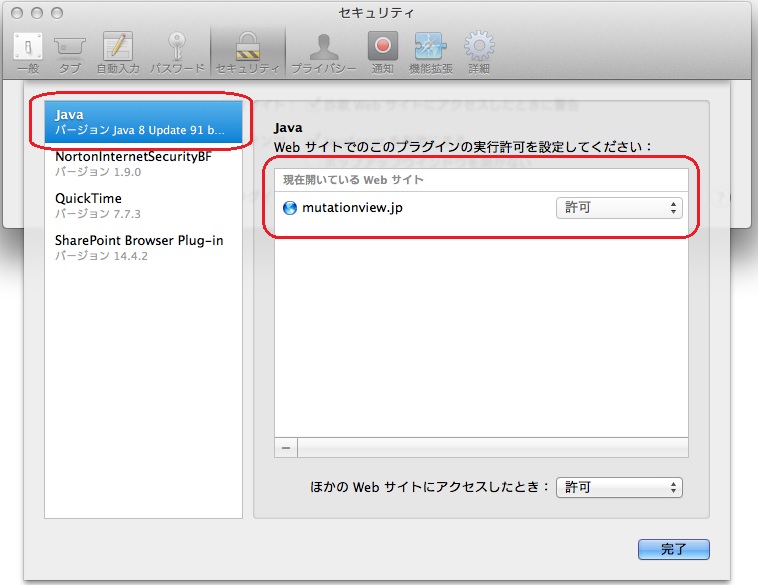The height and width of the screenshot is (585, 758).
Task: Switch to the タブ (Tabs) preferences
Action: click(x=70, y=51)
